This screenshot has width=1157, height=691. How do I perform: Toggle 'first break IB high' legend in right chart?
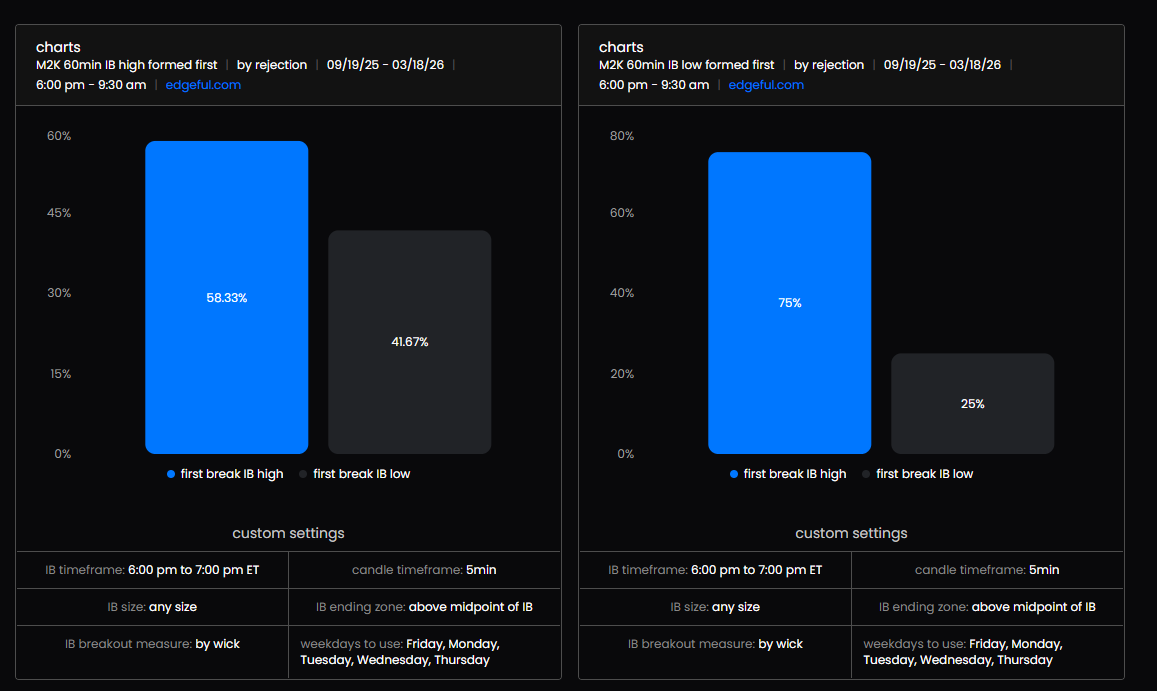click(x=788, y=474)
